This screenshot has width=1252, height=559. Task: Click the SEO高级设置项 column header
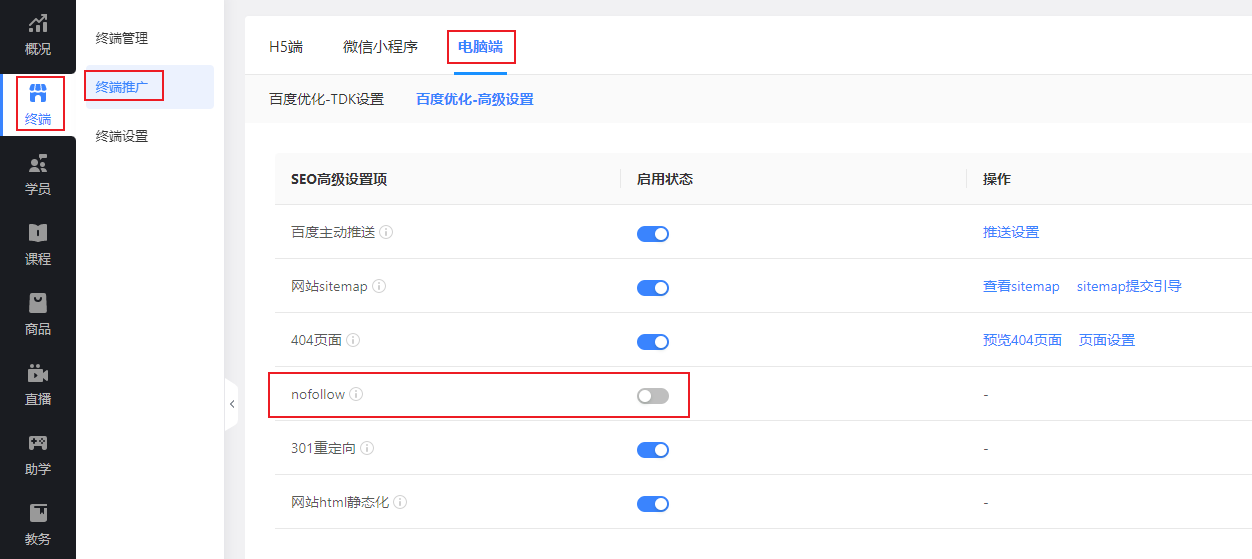pos(339,179)
